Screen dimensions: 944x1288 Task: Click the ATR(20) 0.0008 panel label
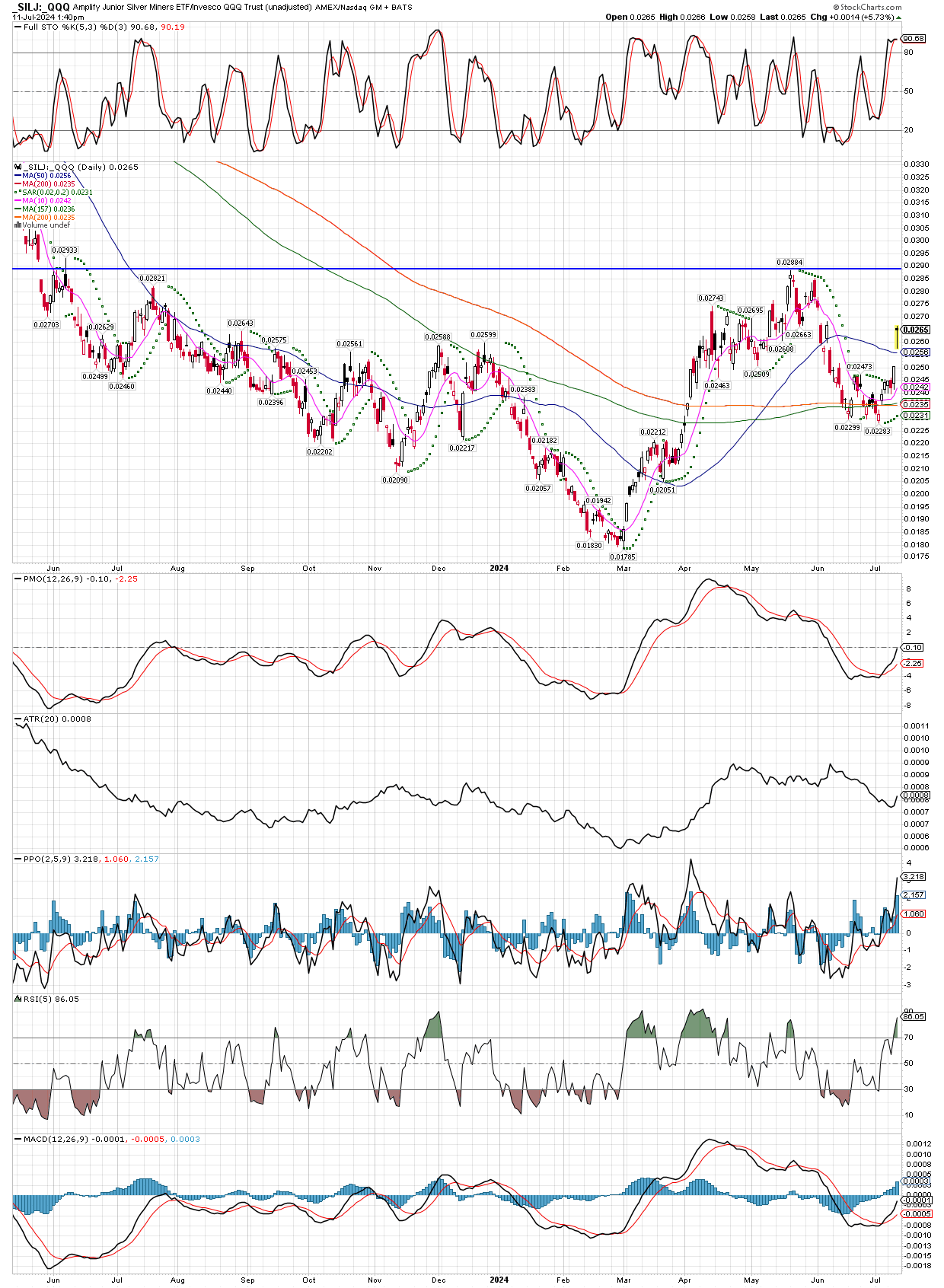pos(58,719)
